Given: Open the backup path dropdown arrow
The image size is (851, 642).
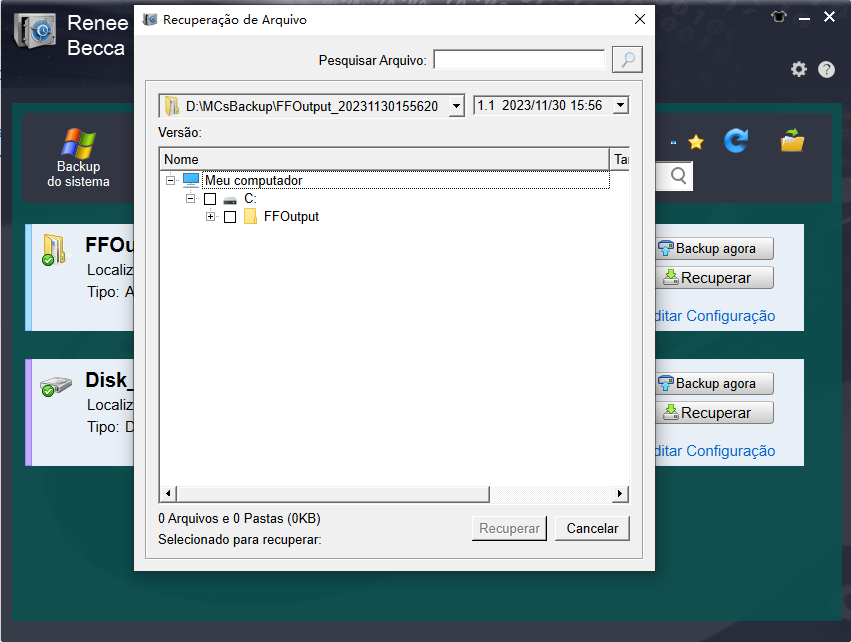Looking at the screenshot, I should (457, 106).
